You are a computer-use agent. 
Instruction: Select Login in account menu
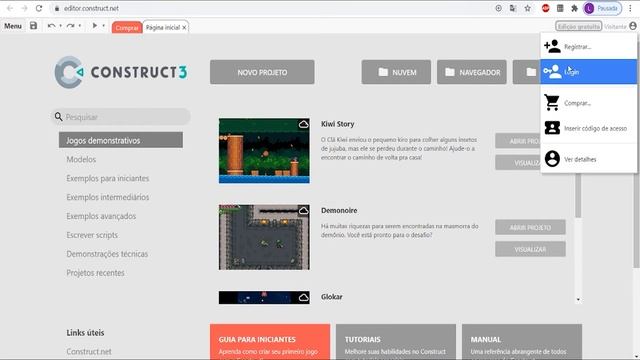click(x=589, y=72)
